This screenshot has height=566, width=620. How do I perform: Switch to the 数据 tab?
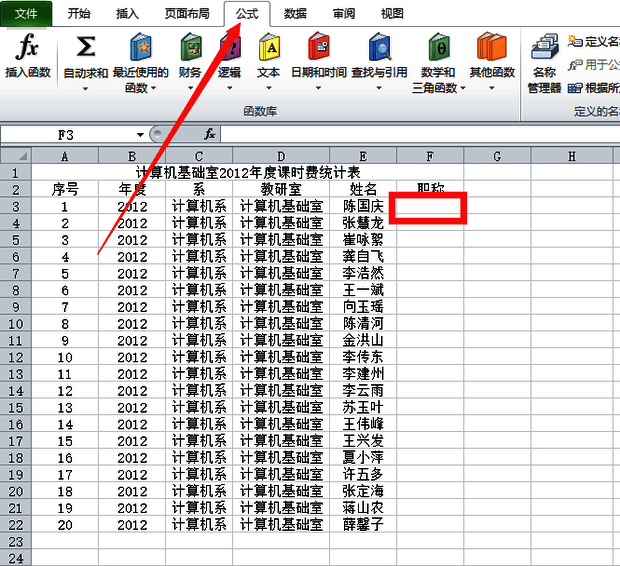295,14
